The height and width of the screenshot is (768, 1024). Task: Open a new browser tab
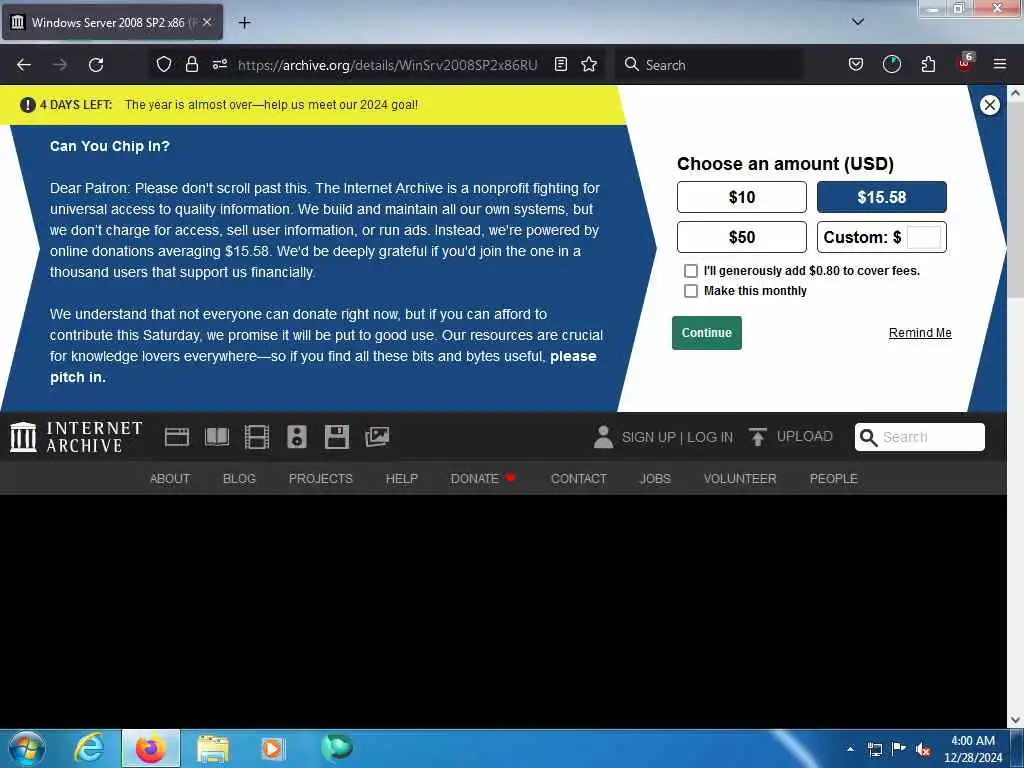[244, 23]
